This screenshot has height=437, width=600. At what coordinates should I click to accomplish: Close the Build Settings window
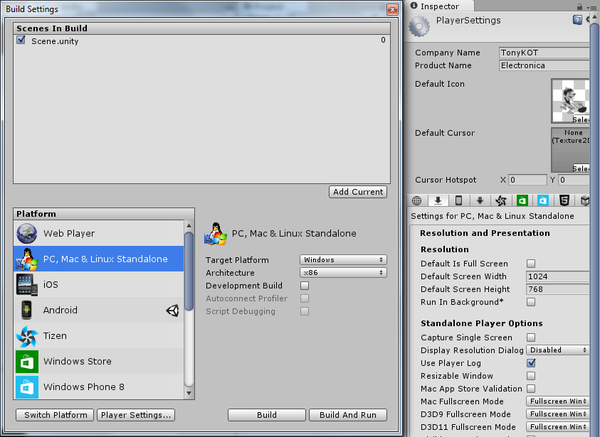click(x=392, y=10)
